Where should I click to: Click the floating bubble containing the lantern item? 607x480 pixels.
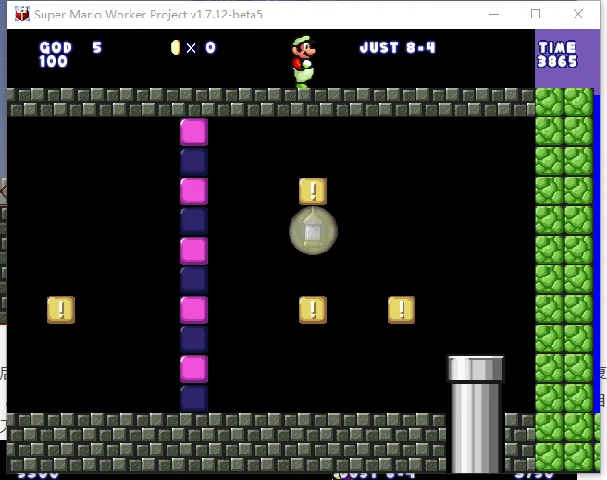(313, 231)
